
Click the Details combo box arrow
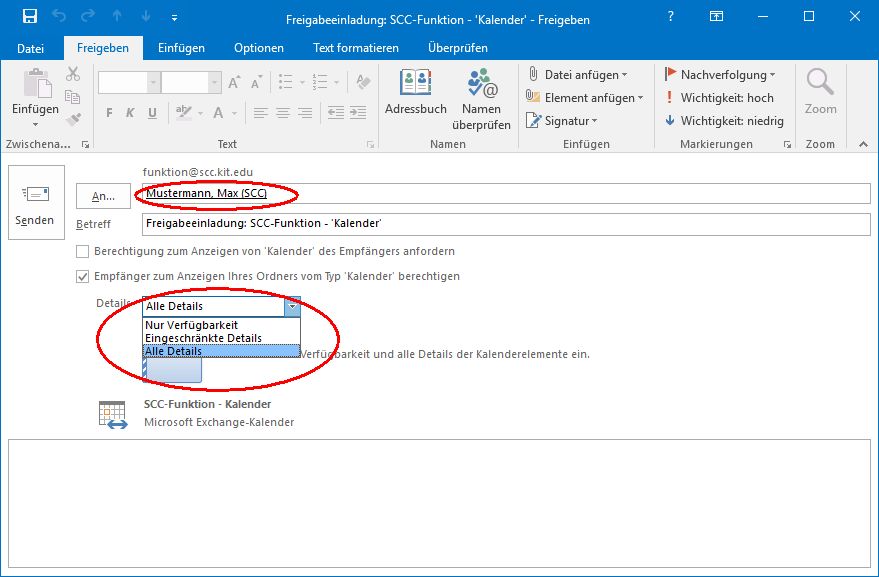point(292,307)
